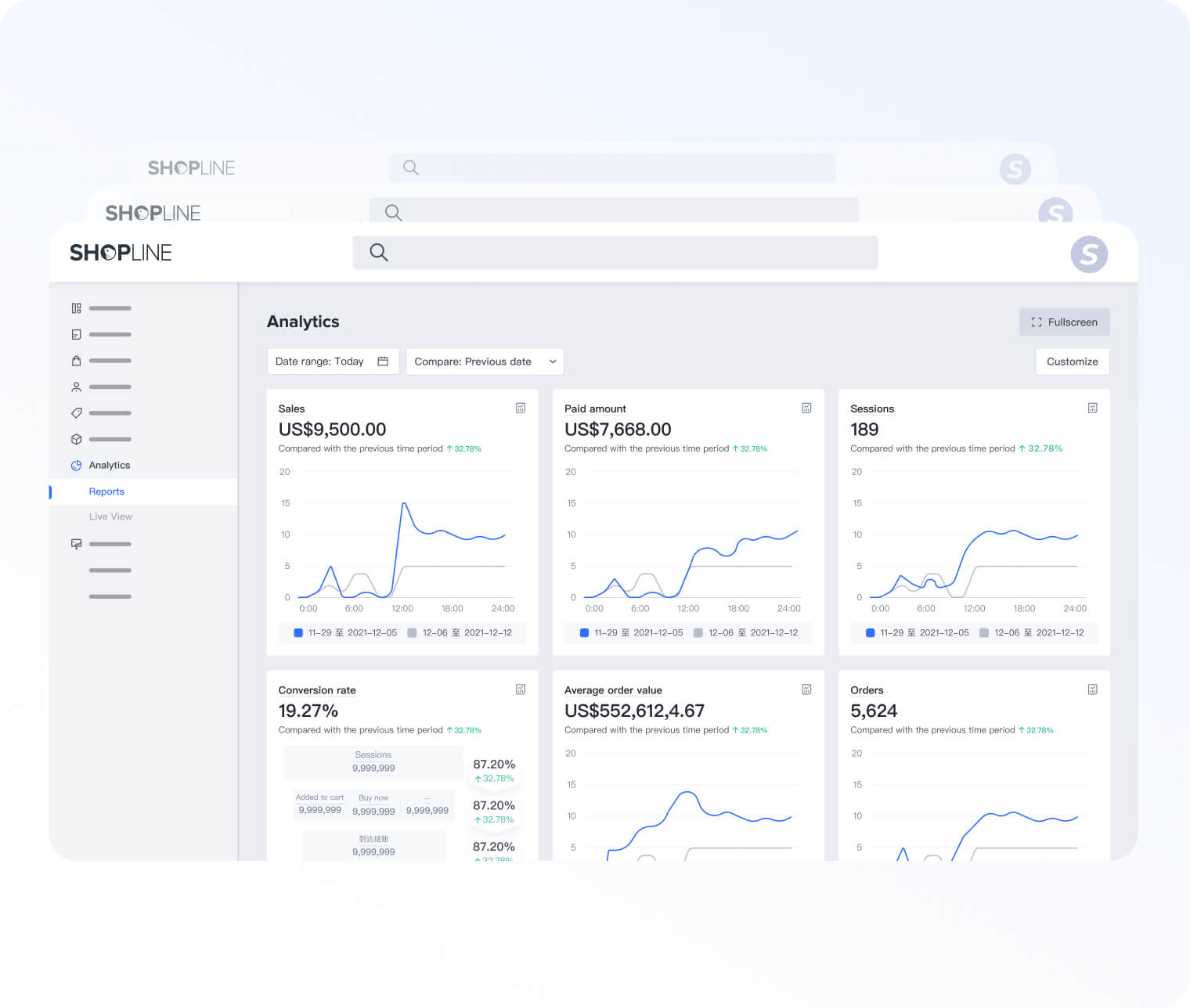Click the Customize button
Image resolution: width=1190 pixels, height=1008 pixels.
point(1072,362)
